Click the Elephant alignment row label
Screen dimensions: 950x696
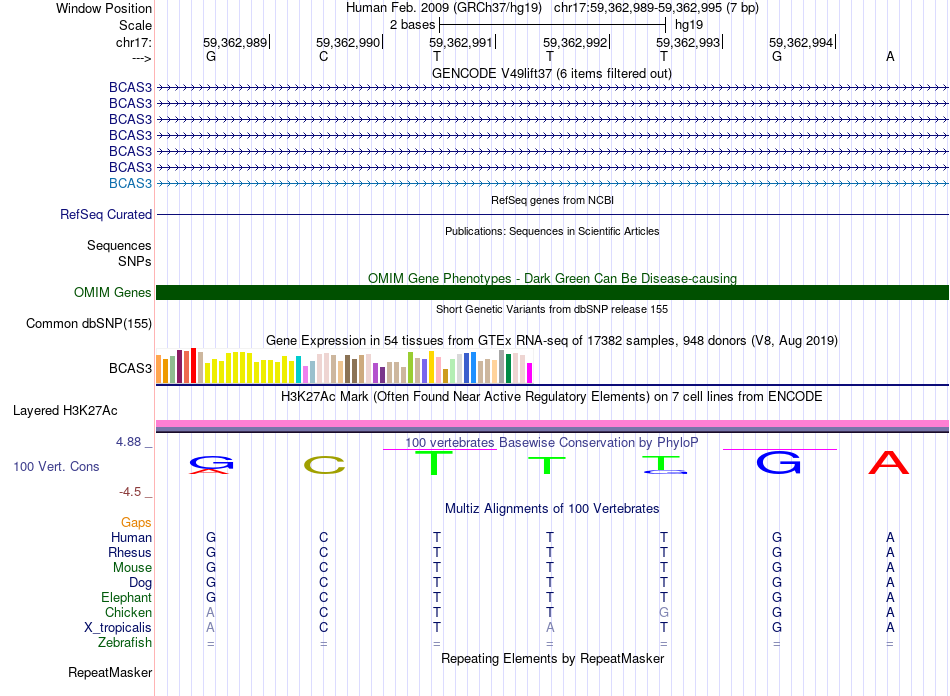[x=126, y=598]
